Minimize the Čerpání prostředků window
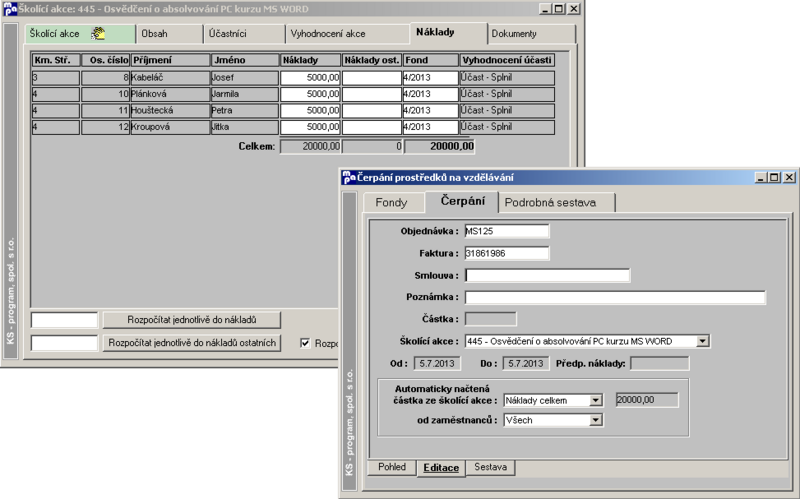The width and height of the screenshot is (800, 499). (x=762, y=177)
